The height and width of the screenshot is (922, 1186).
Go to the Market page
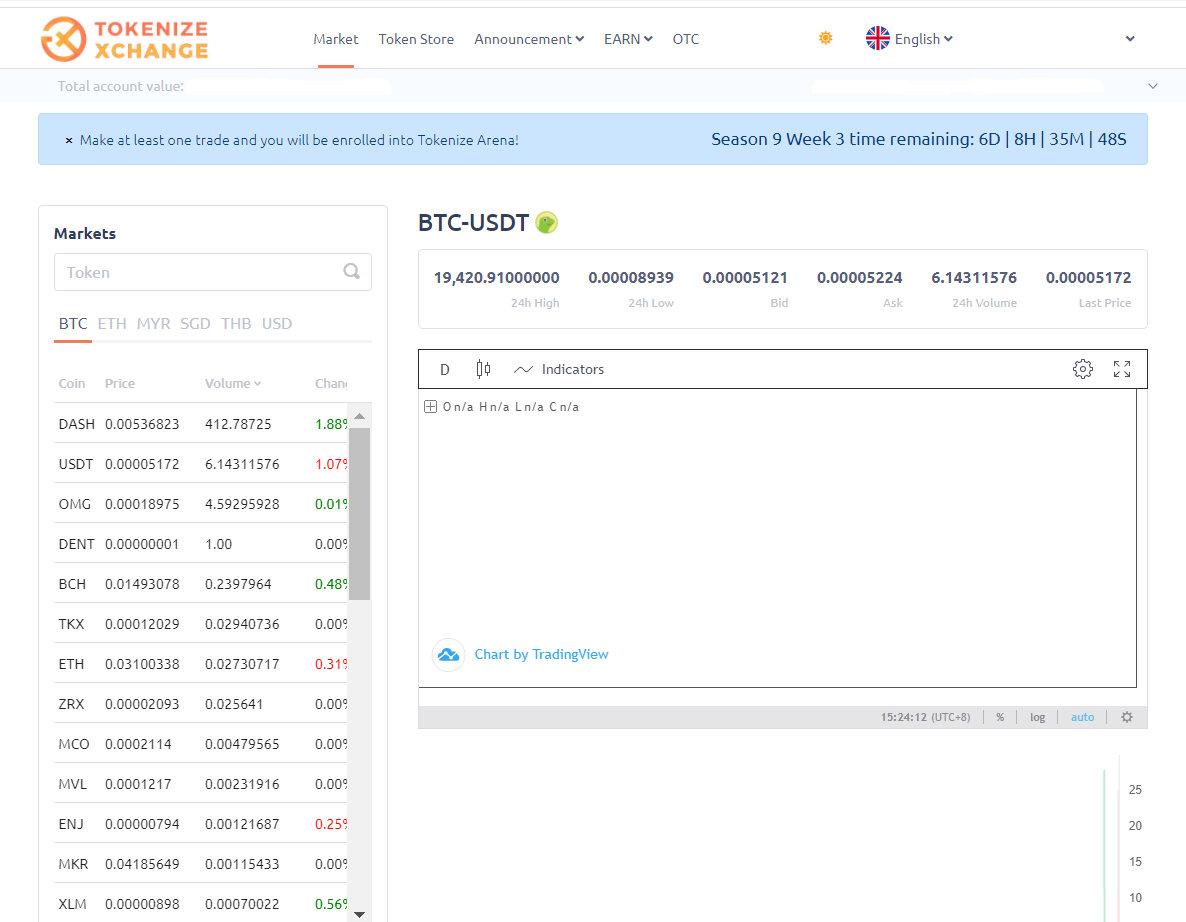click(336, 39)
